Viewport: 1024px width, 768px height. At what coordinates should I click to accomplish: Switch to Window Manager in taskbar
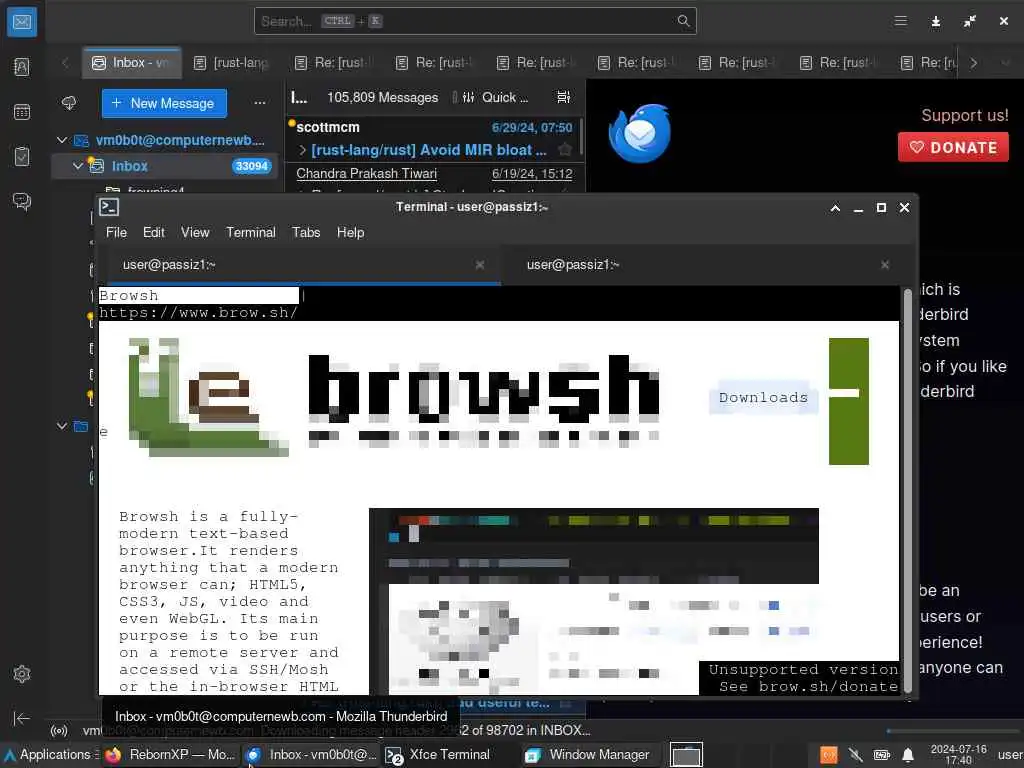588,755
